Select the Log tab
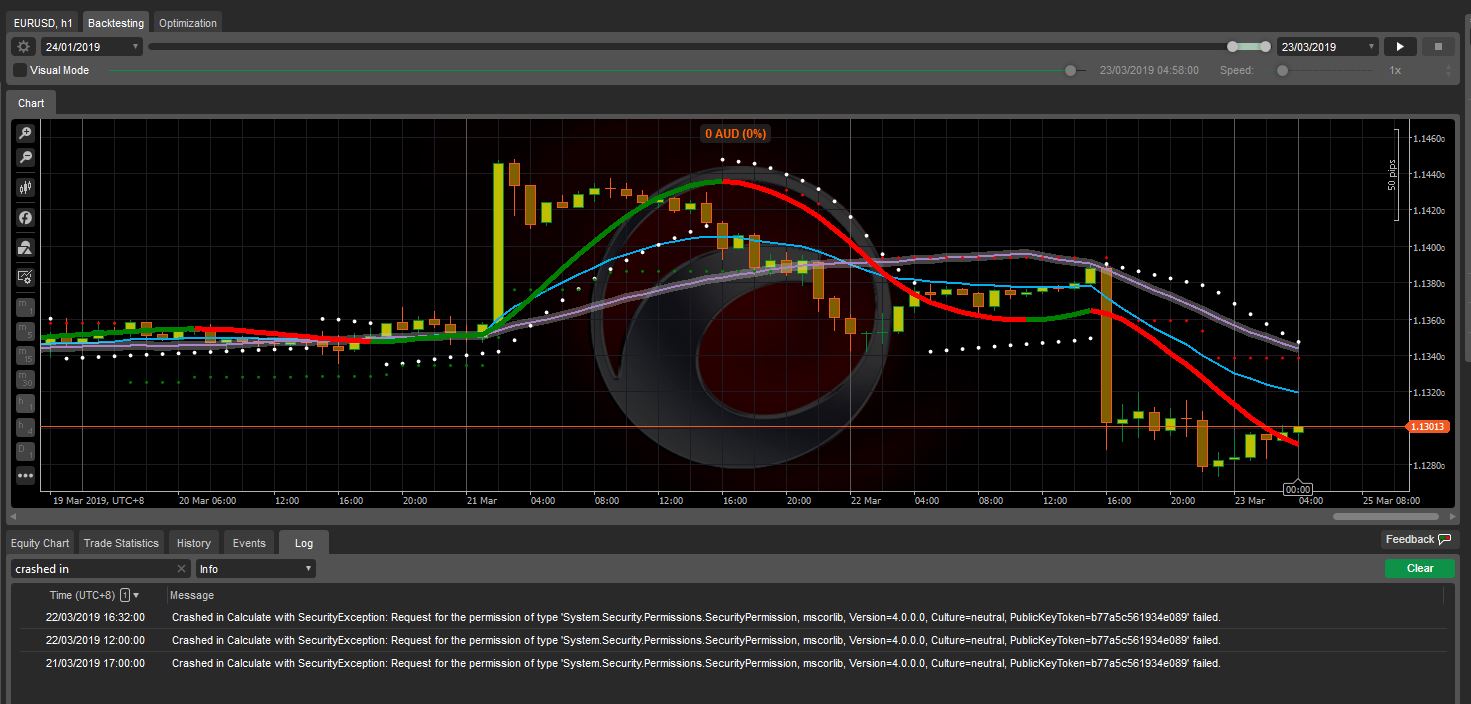The height and width of the screenshot is (704, 1471). tap(304, 543)
